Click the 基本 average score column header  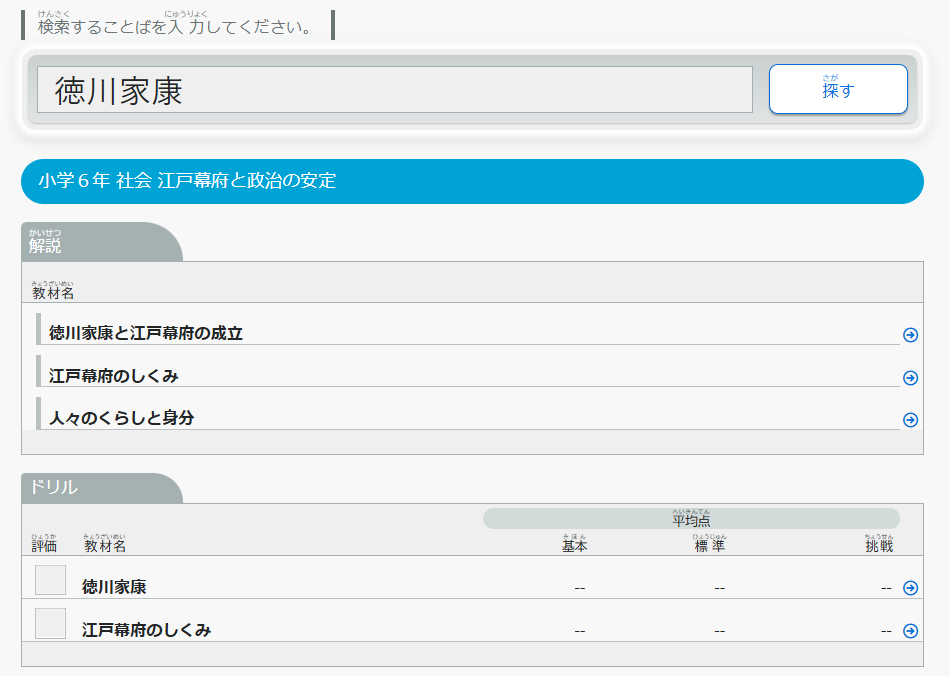tap(574, 546)
